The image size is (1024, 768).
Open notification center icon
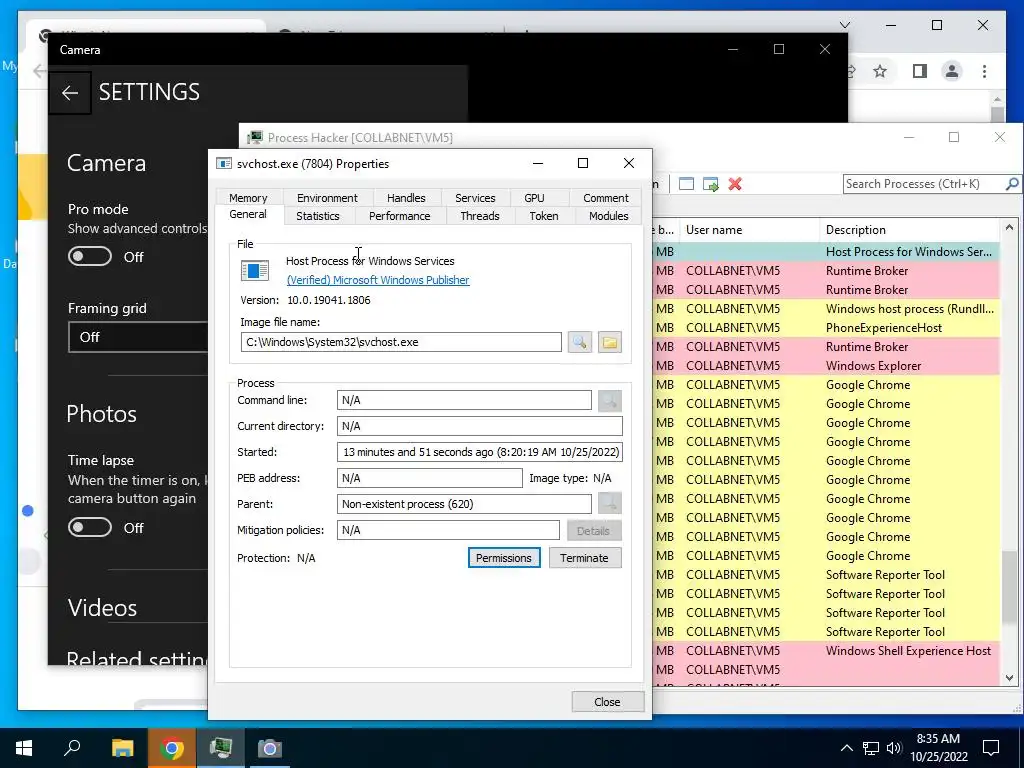(x=991, y=748)
